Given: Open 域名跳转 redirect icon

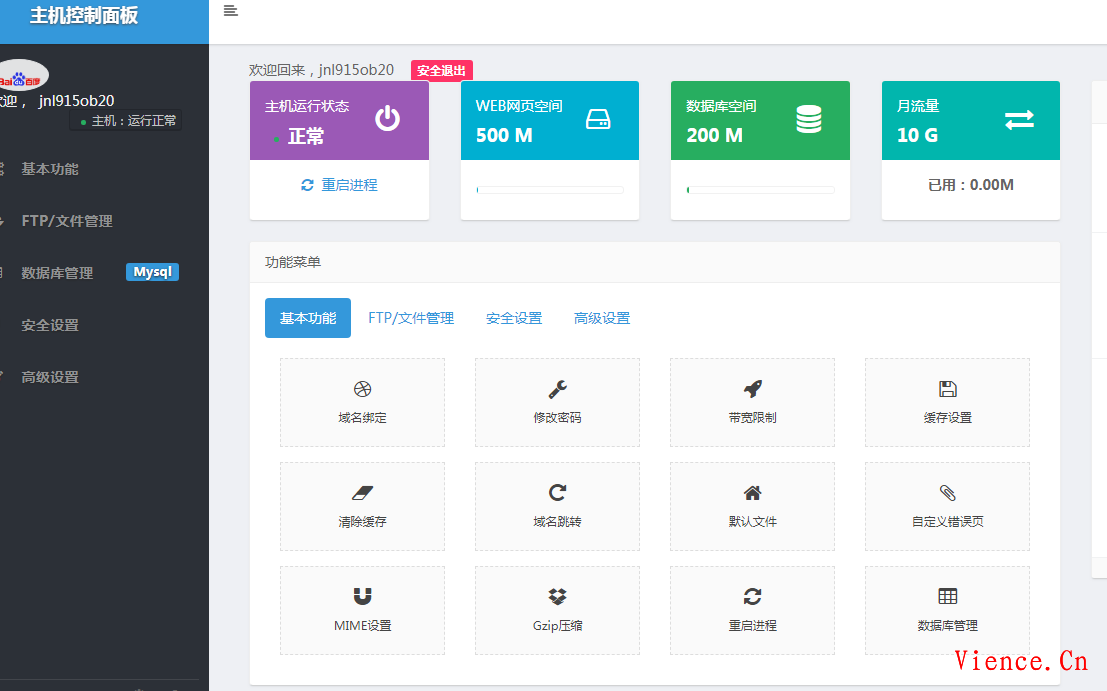Looking at the screenshot, I should [x=557, y=493].
